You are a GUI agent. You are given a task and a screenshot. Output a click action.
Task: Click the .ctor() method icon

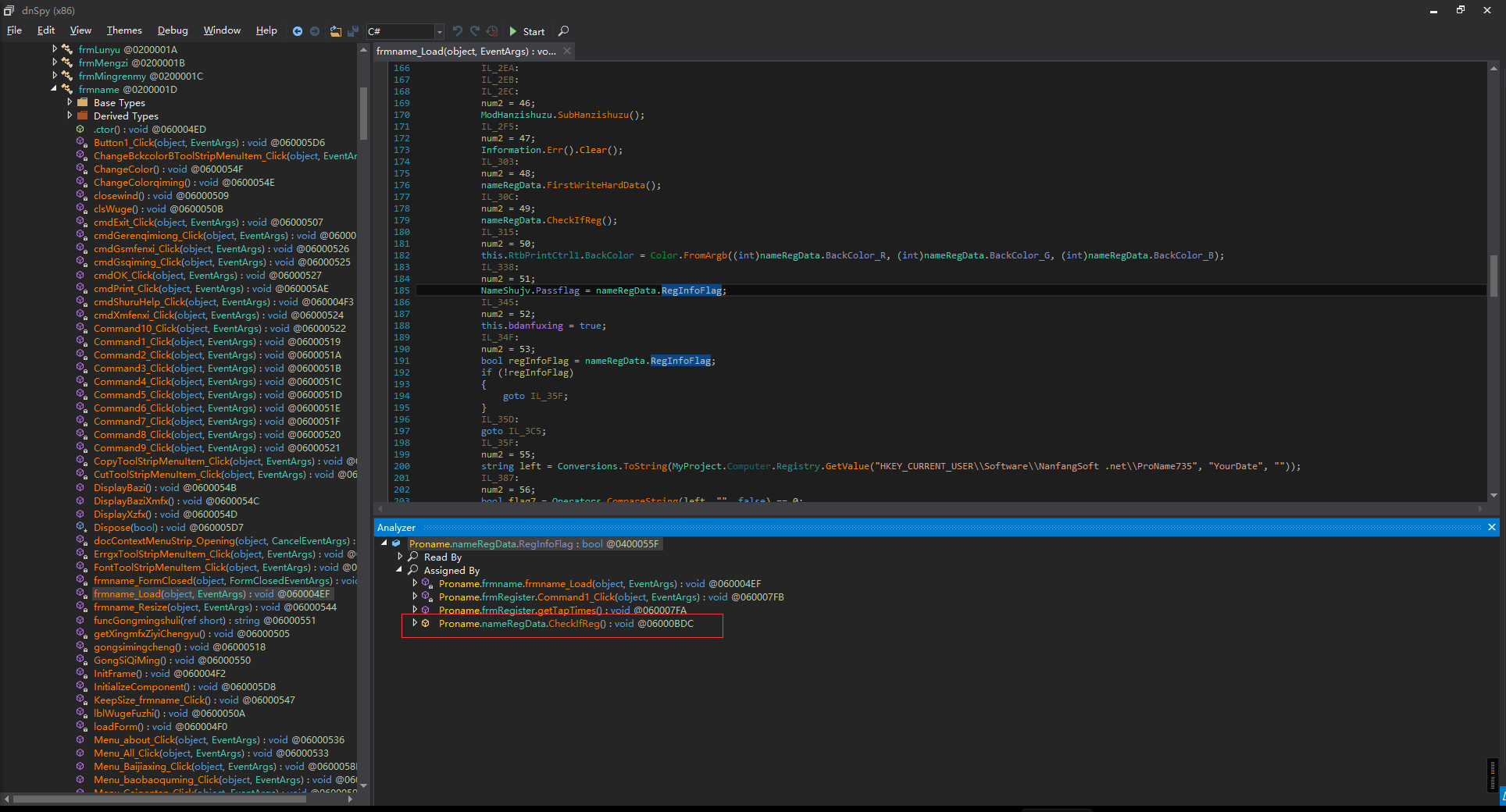click(80, 129)
